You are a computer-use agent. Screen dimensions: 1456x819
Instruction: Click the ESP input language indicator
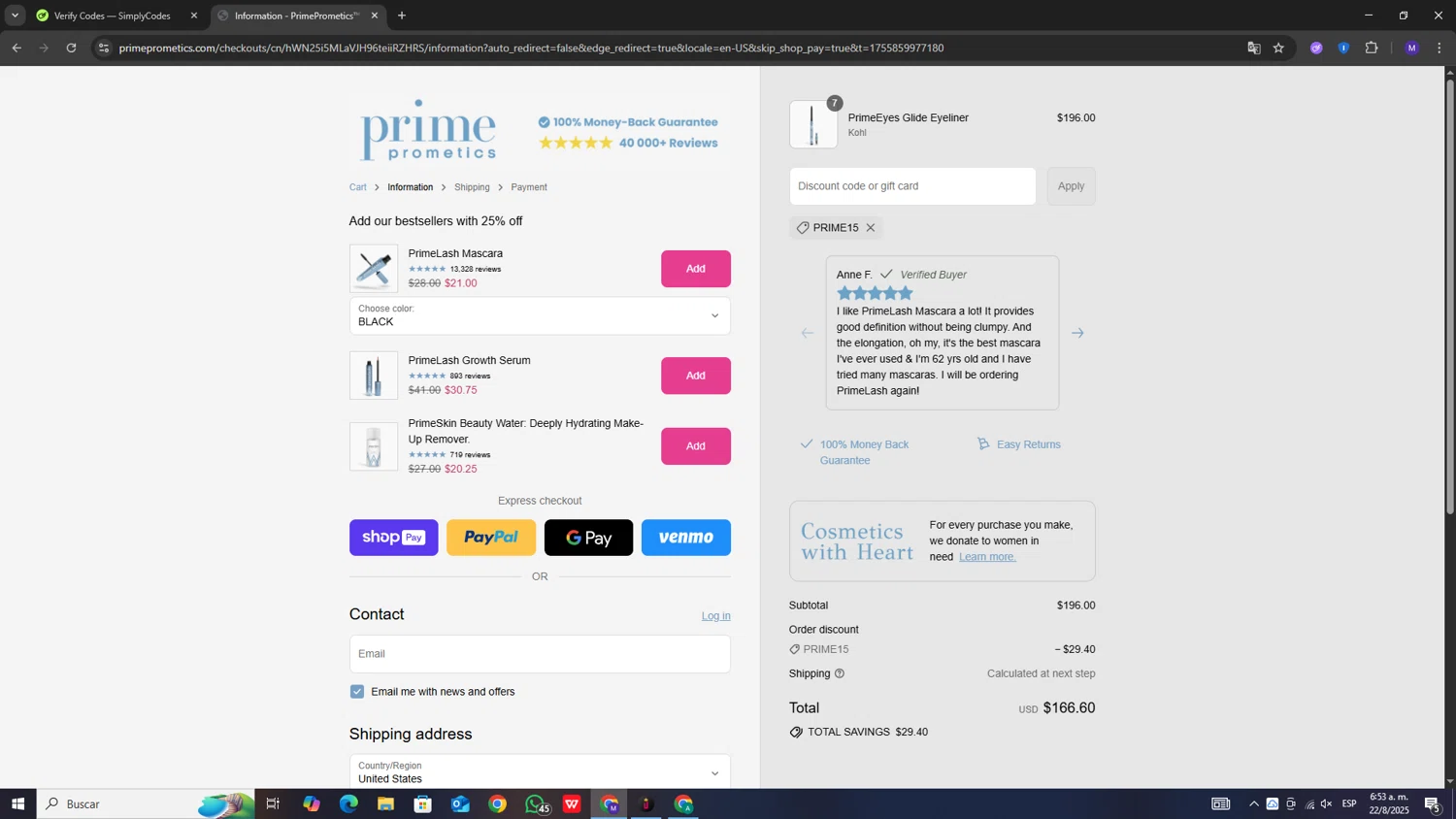click(x=1349, y=803)
